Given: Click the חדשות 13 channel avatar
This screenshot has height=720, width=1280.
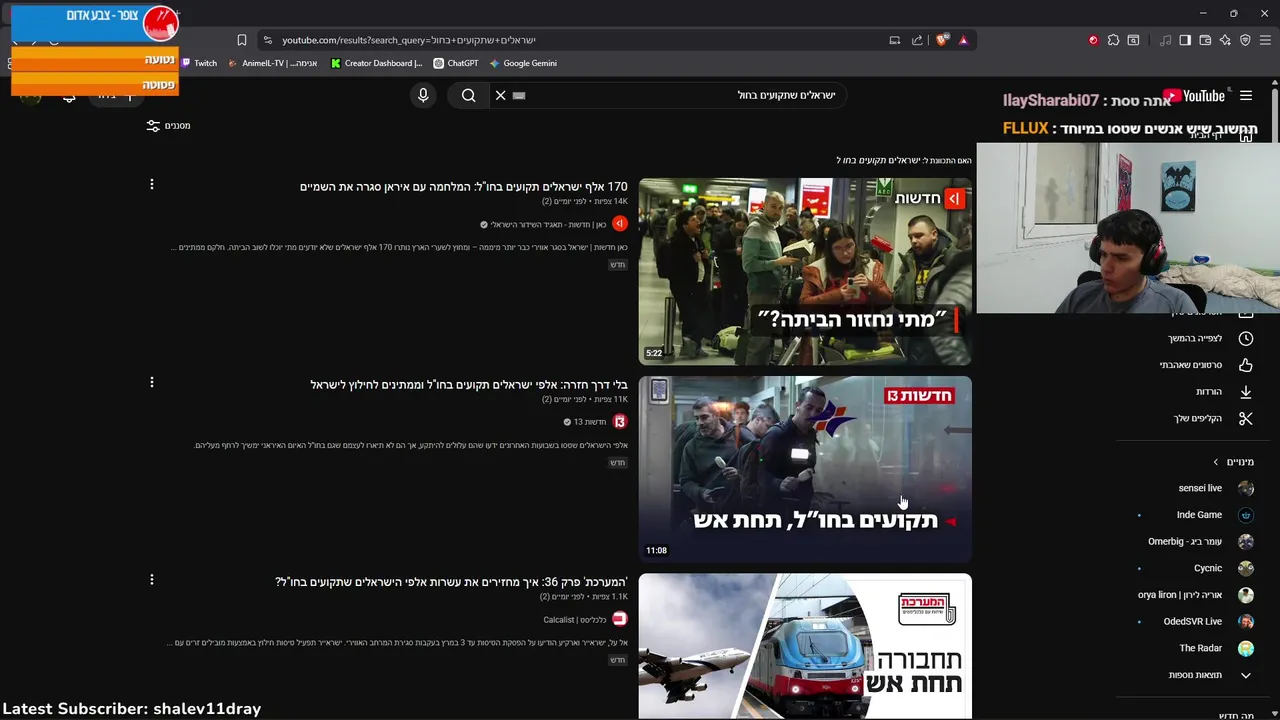Looking at the screenshot, I should point(620,422).
